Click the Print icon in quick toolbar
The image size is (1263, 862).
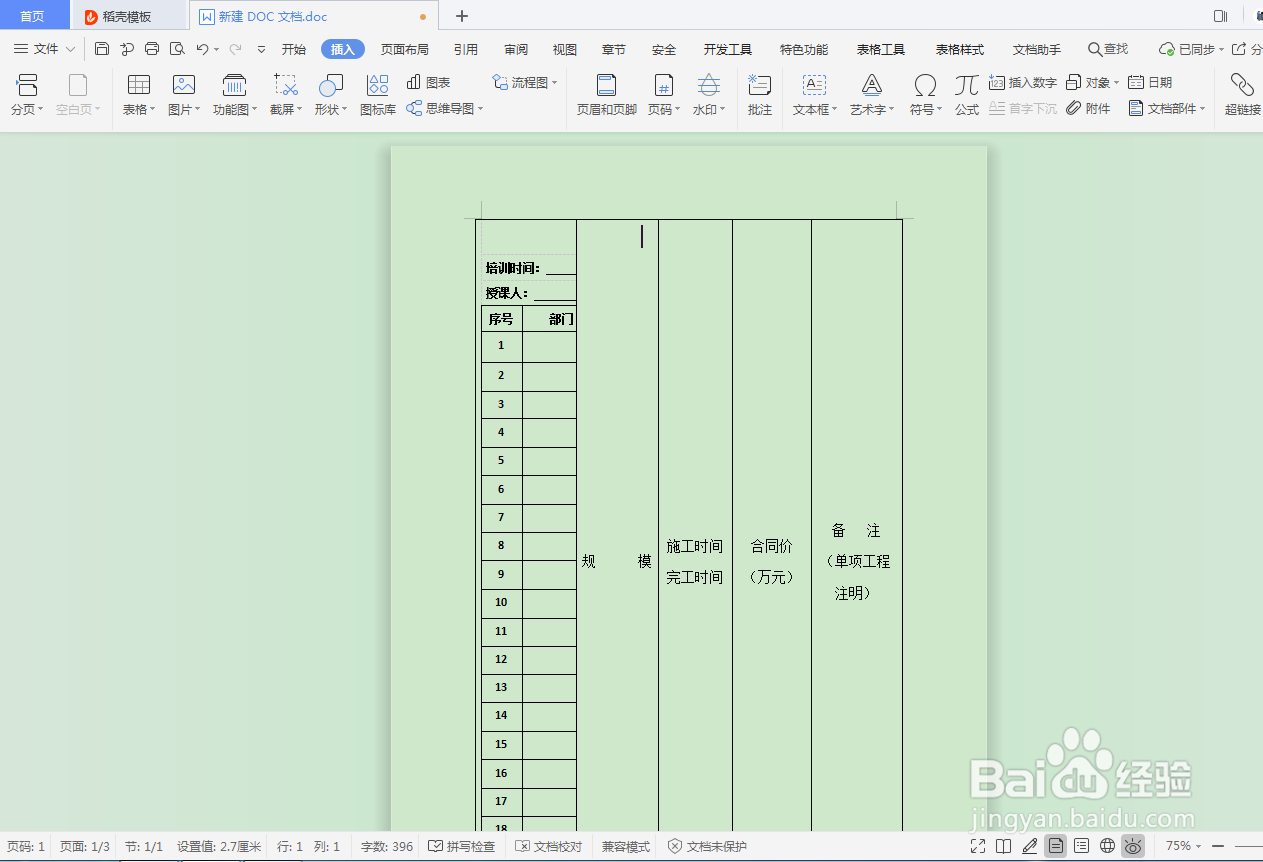[x=152, y=49]
